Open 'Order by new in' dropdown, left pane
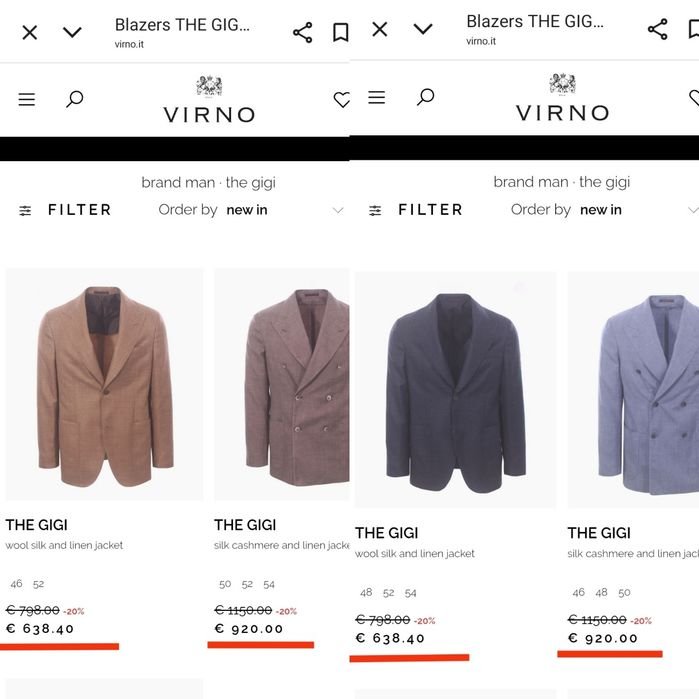 tap(250, 210)
